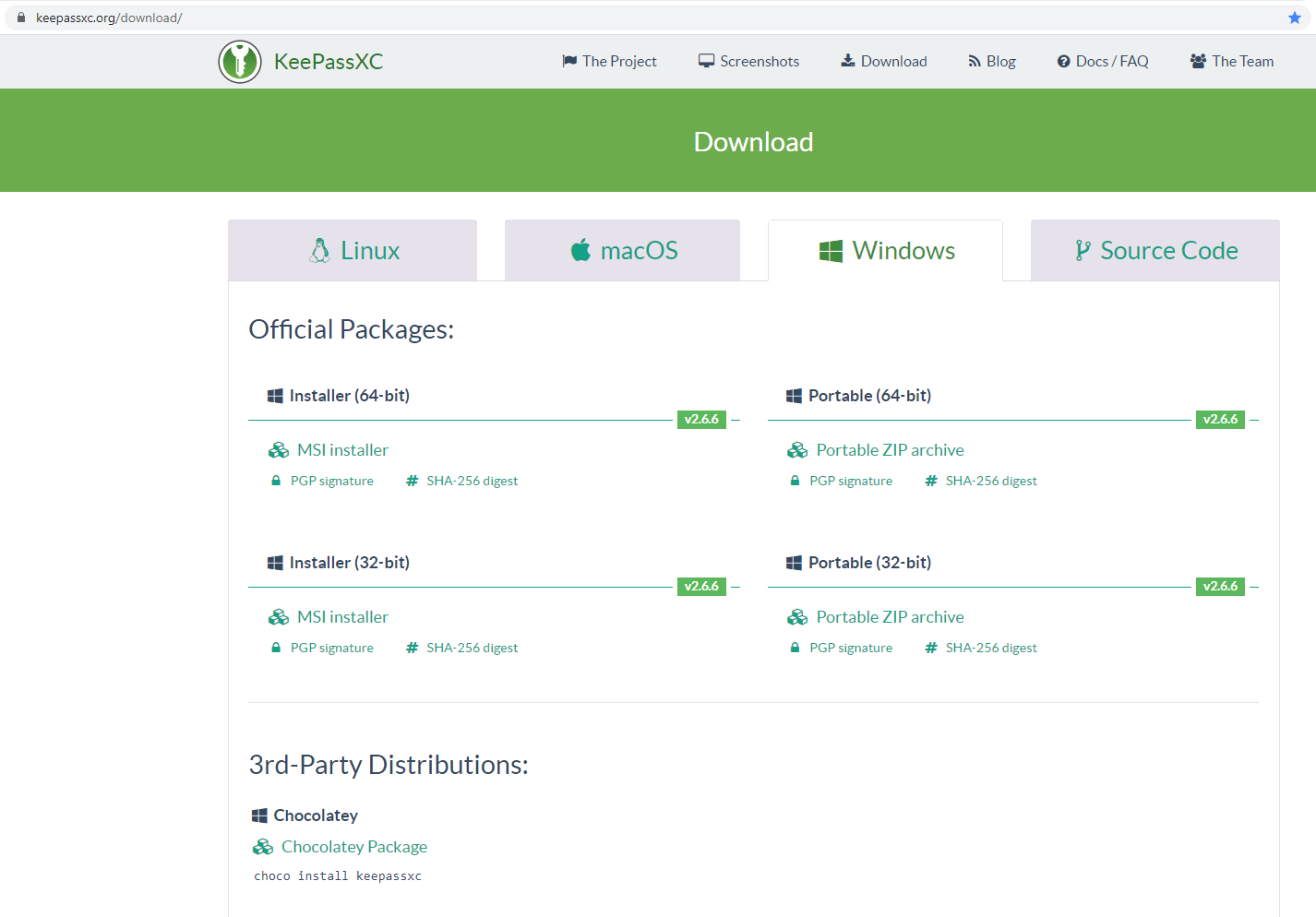Open Docs / FAQ navigation item

(x=1103, y=61)
